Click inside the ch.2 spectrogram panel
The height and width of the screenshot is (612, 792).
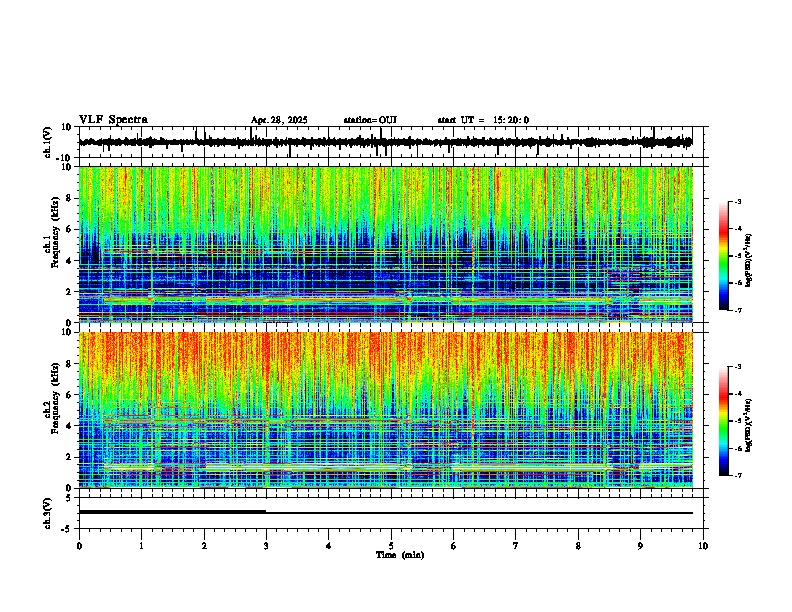385,410
